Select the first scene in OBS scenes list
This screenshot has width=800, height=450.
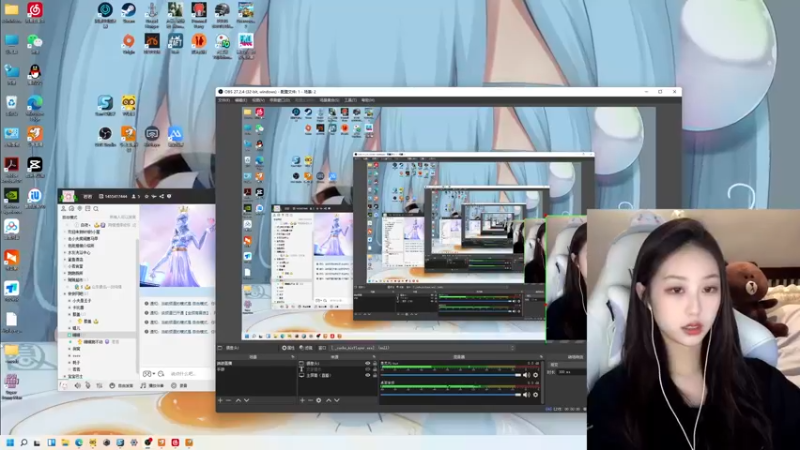tap(257, 364)
